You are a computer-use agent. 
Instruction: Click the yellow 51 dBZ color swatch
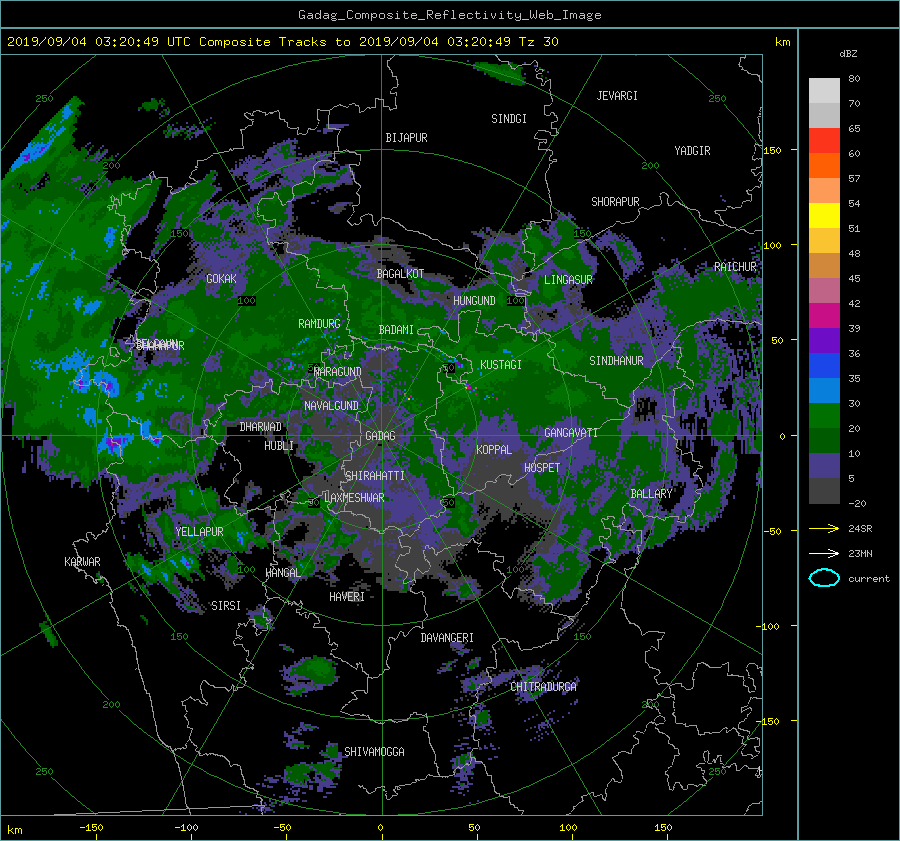pyautogui.click(x=824, y=216)
